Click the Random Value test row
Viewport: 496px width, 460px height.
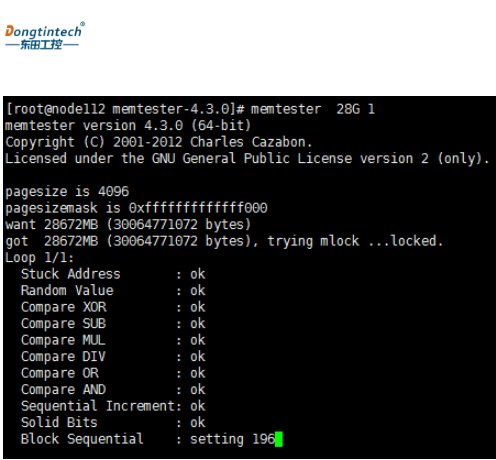113,291
